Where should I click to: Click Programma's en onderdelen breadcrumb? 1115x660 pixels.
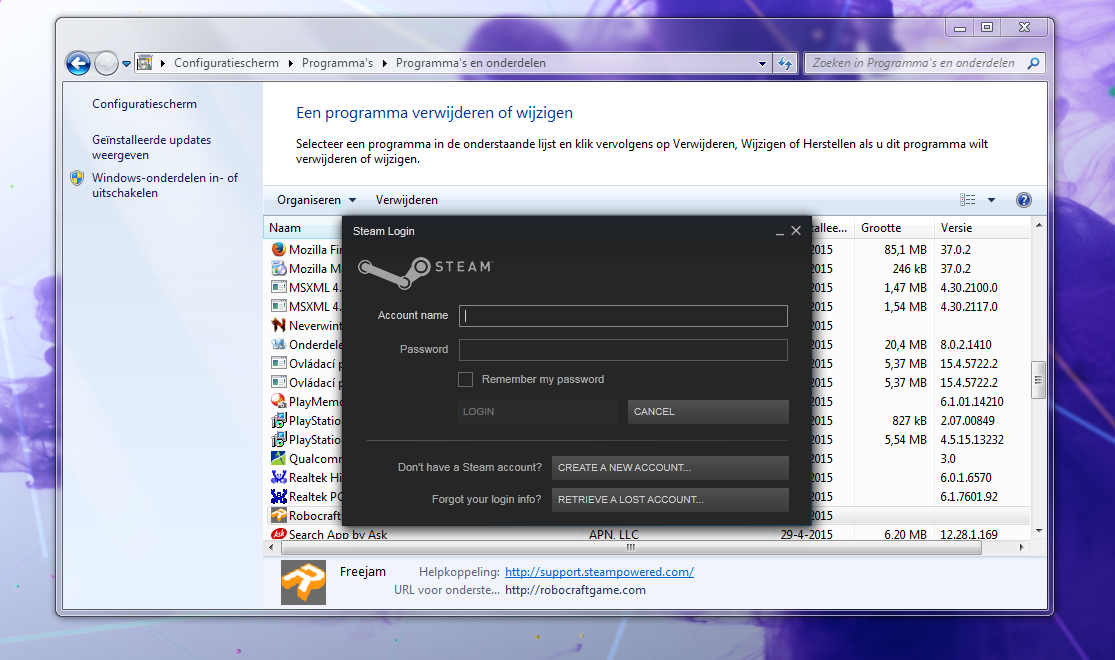coord(471,63)
